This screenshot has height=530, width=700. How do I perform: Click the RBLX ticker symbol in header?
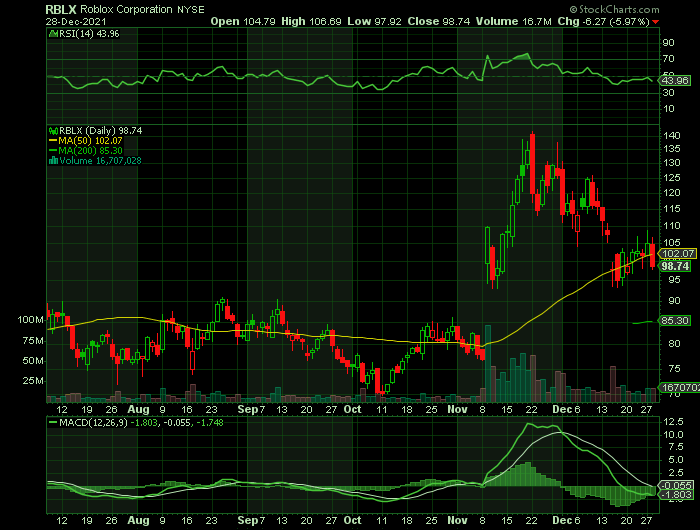click(61, 9)
